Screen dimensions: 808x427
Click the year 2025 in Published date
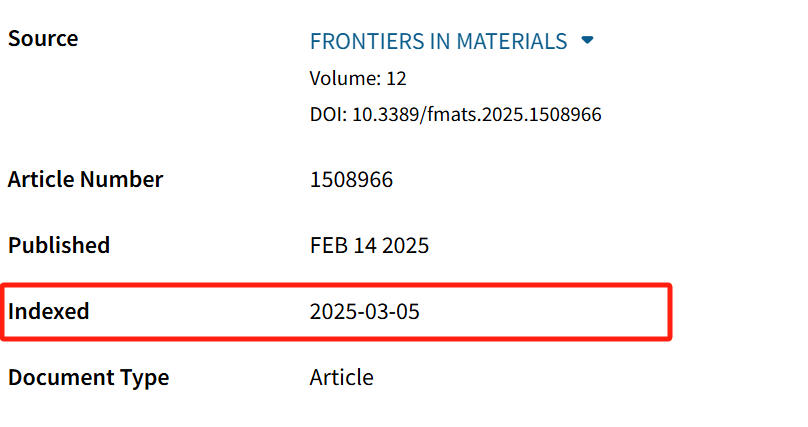(x=406, y=246)
